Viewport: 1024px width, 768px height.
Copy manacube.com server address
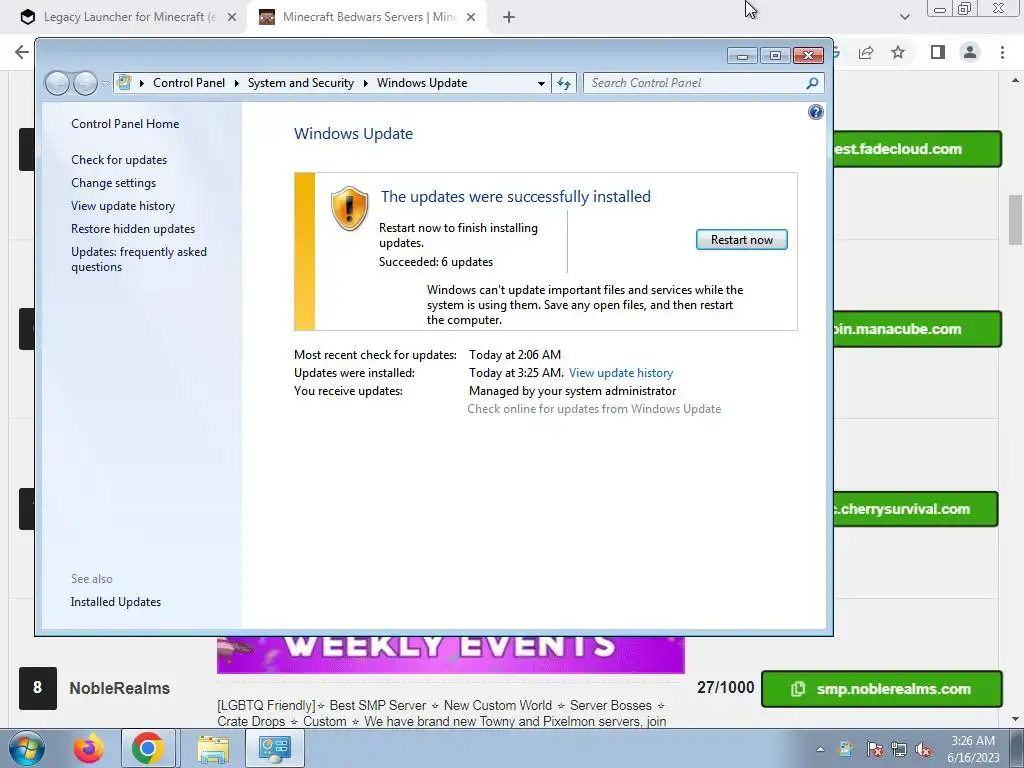(x=917, y=329)
